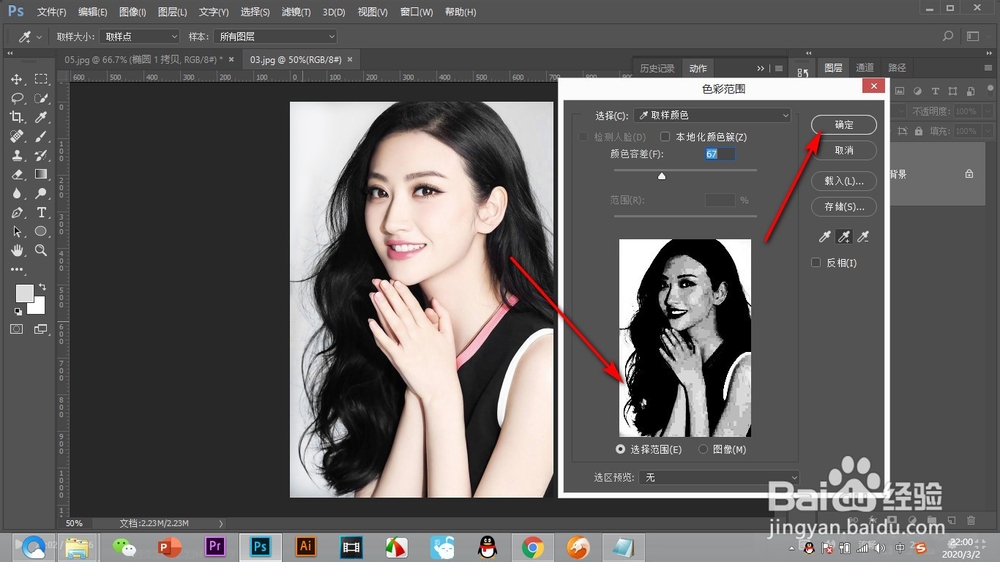Open the Sample (样本) all layers dropdown
The height and width of the screenshot is (562, 1000).
point(275,36)
